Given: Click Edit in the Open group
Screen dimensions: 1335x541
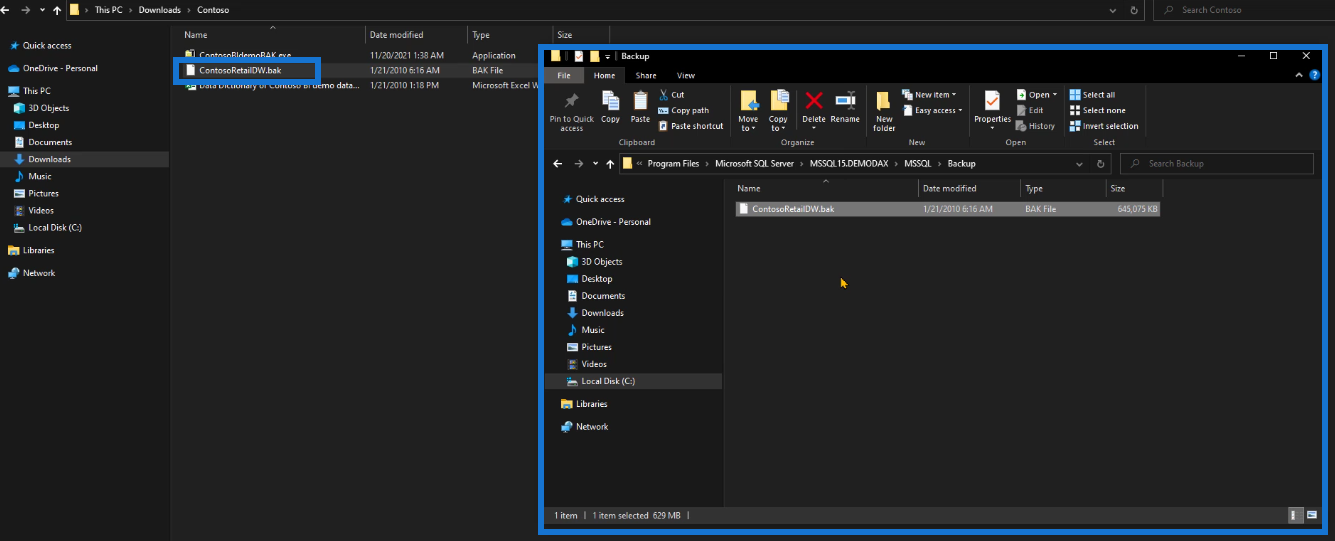Looking at the screenshot, I should coord(1030,111).
